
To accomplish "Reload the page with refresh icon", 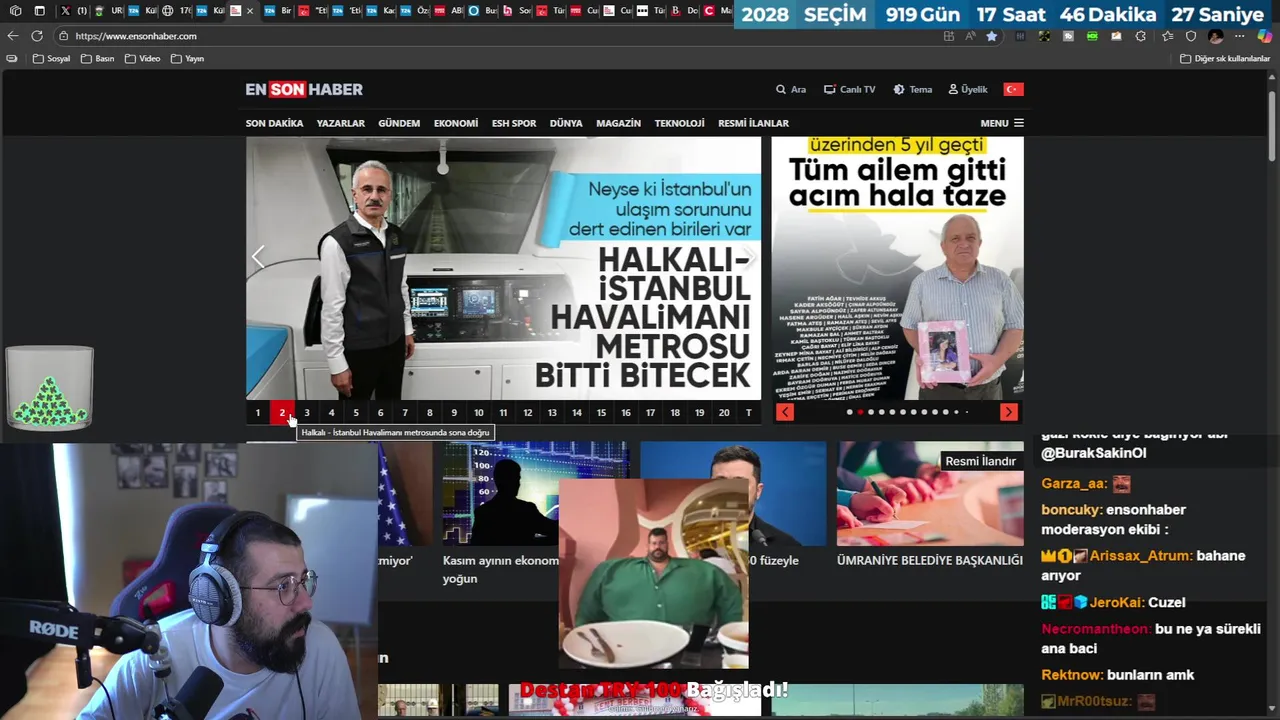I will [x=37, y=36].
